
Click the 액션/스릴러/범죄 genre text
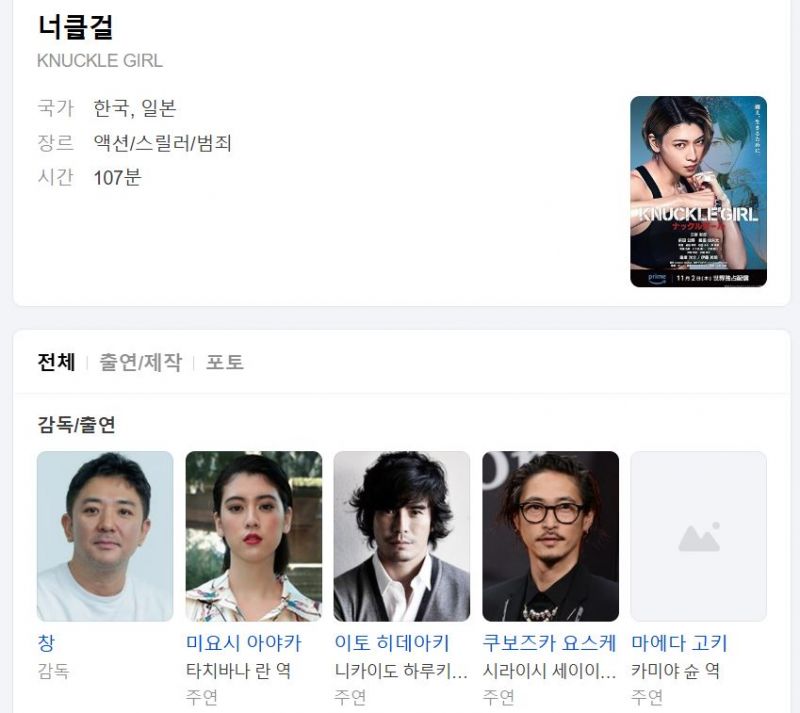click(163, 143)
